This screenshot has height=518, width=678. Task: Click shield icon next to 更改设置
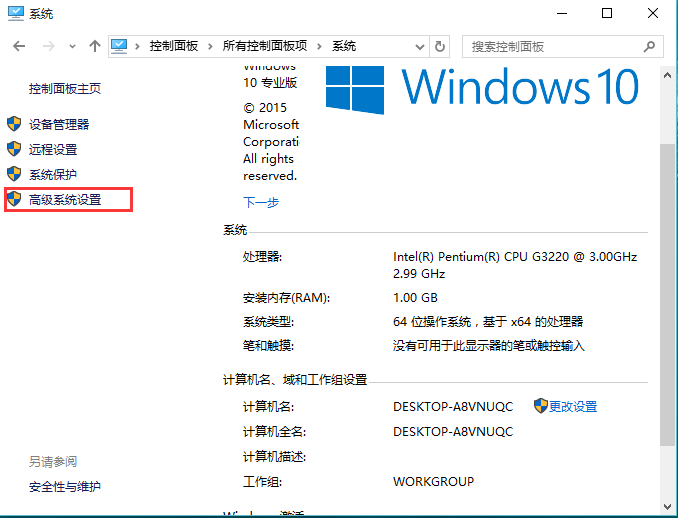point(540,406)
